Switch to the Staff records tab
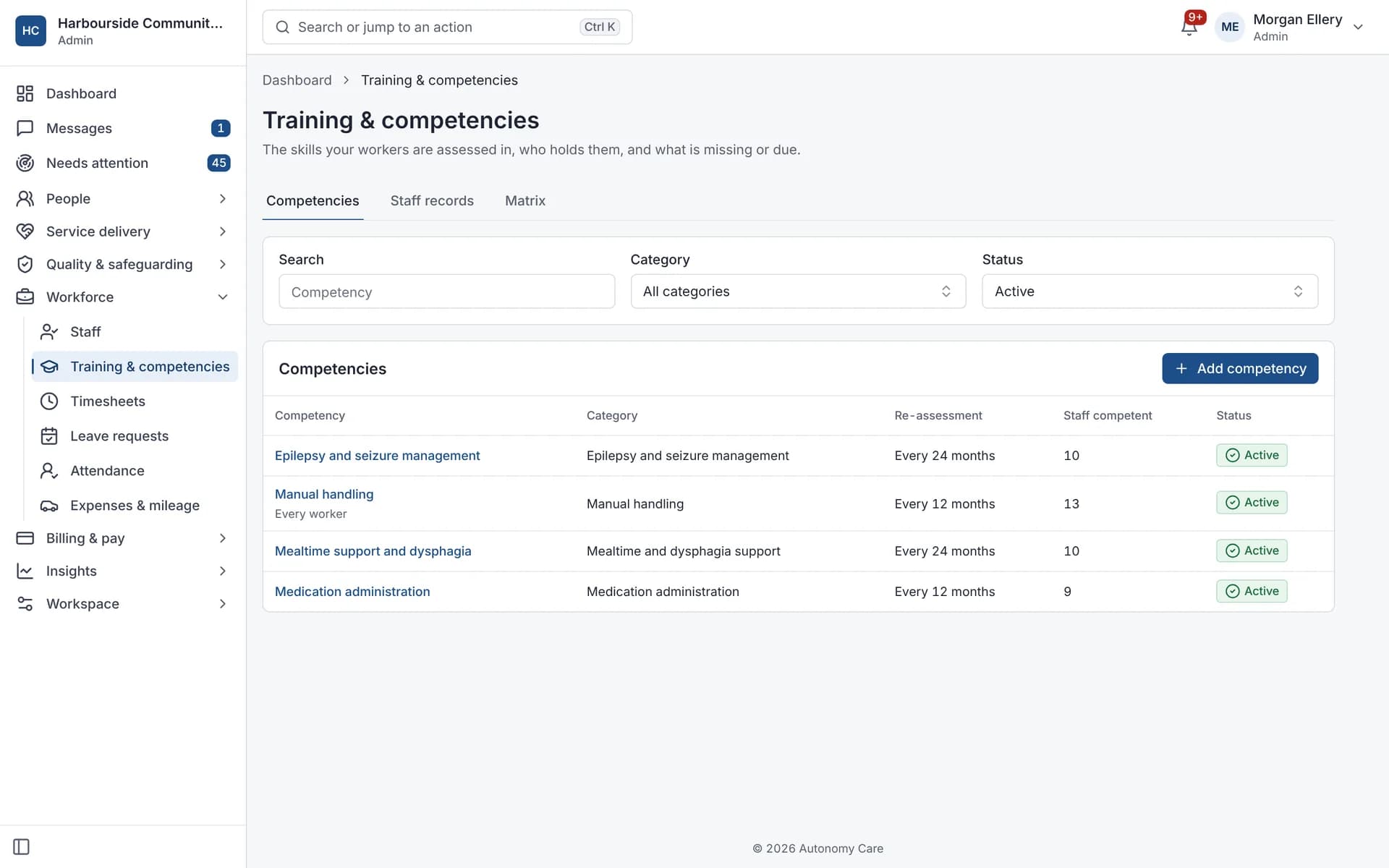 point(432,200)
